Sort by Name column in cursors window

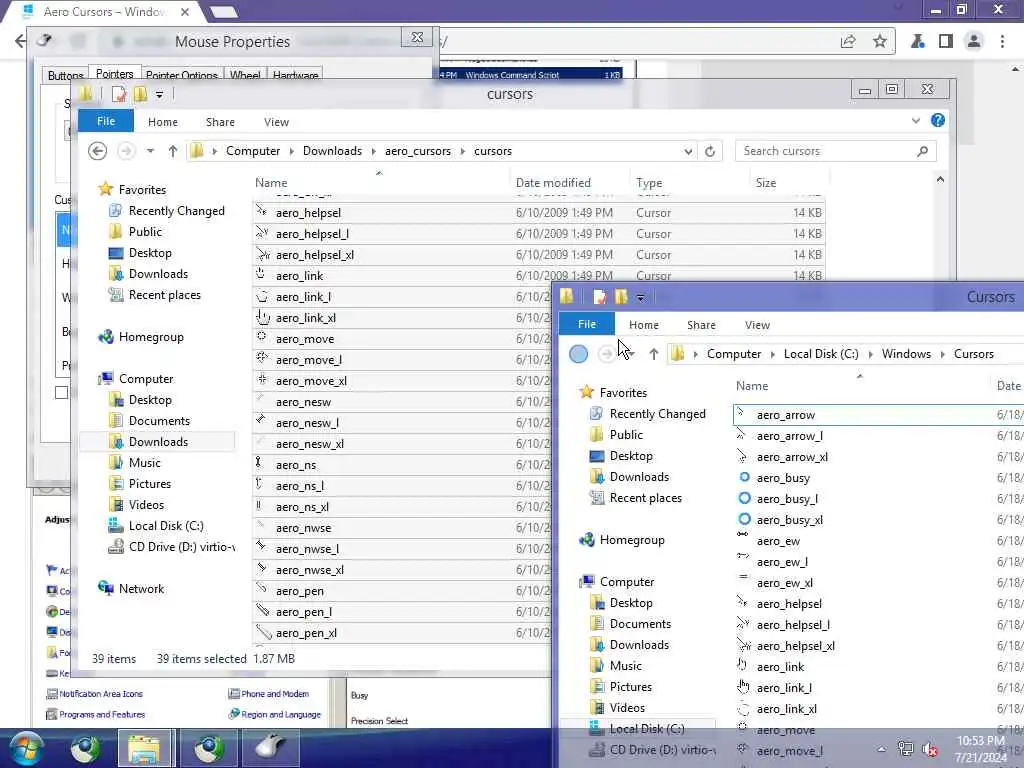coord(271,183)
